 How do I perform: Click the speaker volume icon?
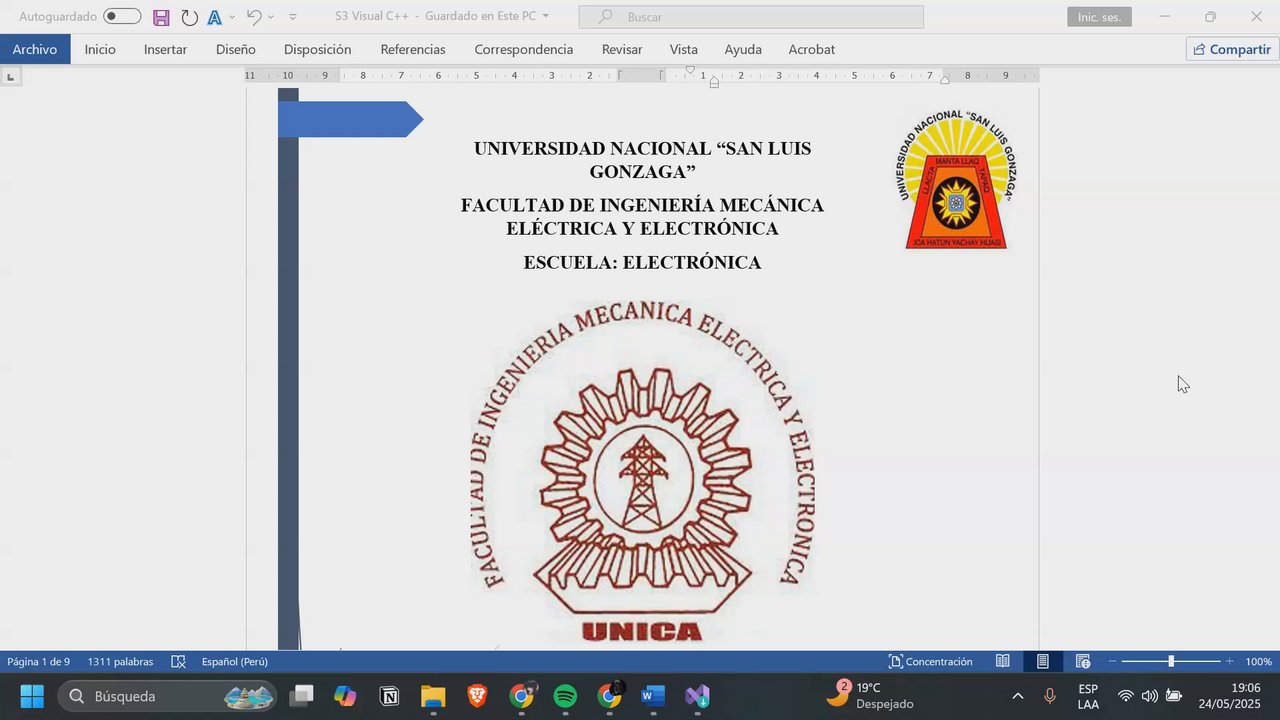point(1150,696)
